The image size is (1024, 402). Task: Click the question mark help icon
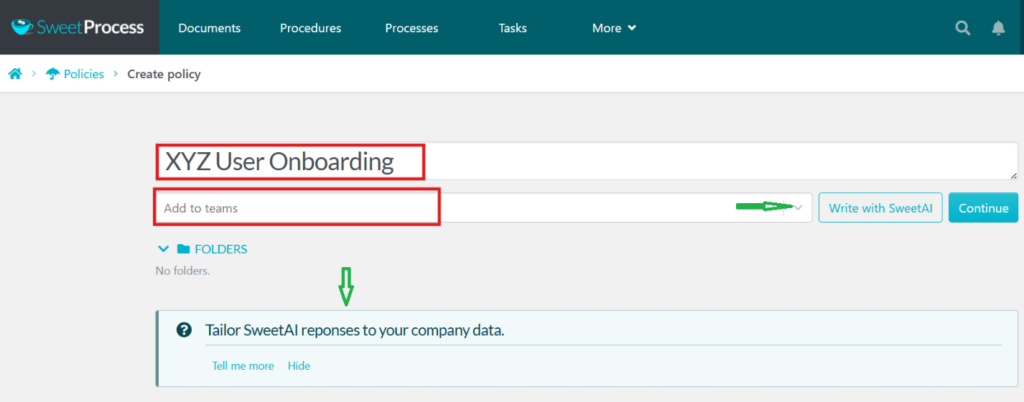(184, 330)
